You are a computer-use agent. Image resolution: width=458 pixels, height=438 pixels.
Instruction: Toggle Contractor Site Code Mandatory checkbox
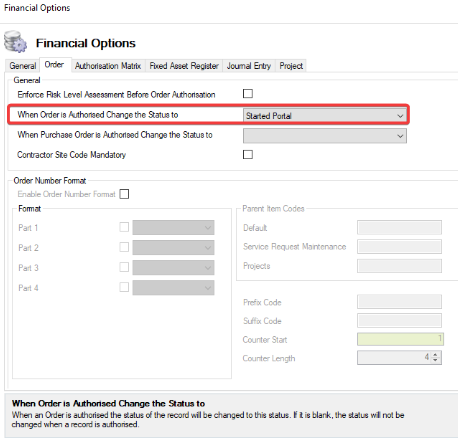click(x=248, y=155)
